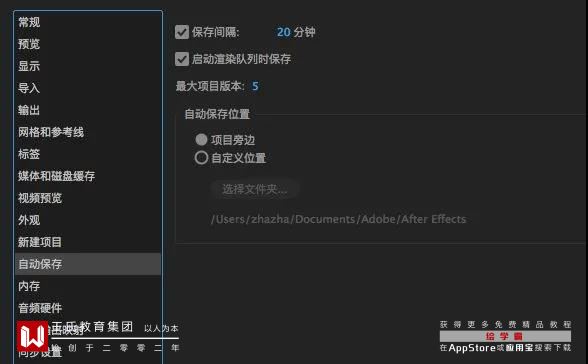Viewport: 588px width, 364px height.
Task: Click the /Users/zhazha/Documents/Adobe/After Effects path text
Action: pos(338,219)
